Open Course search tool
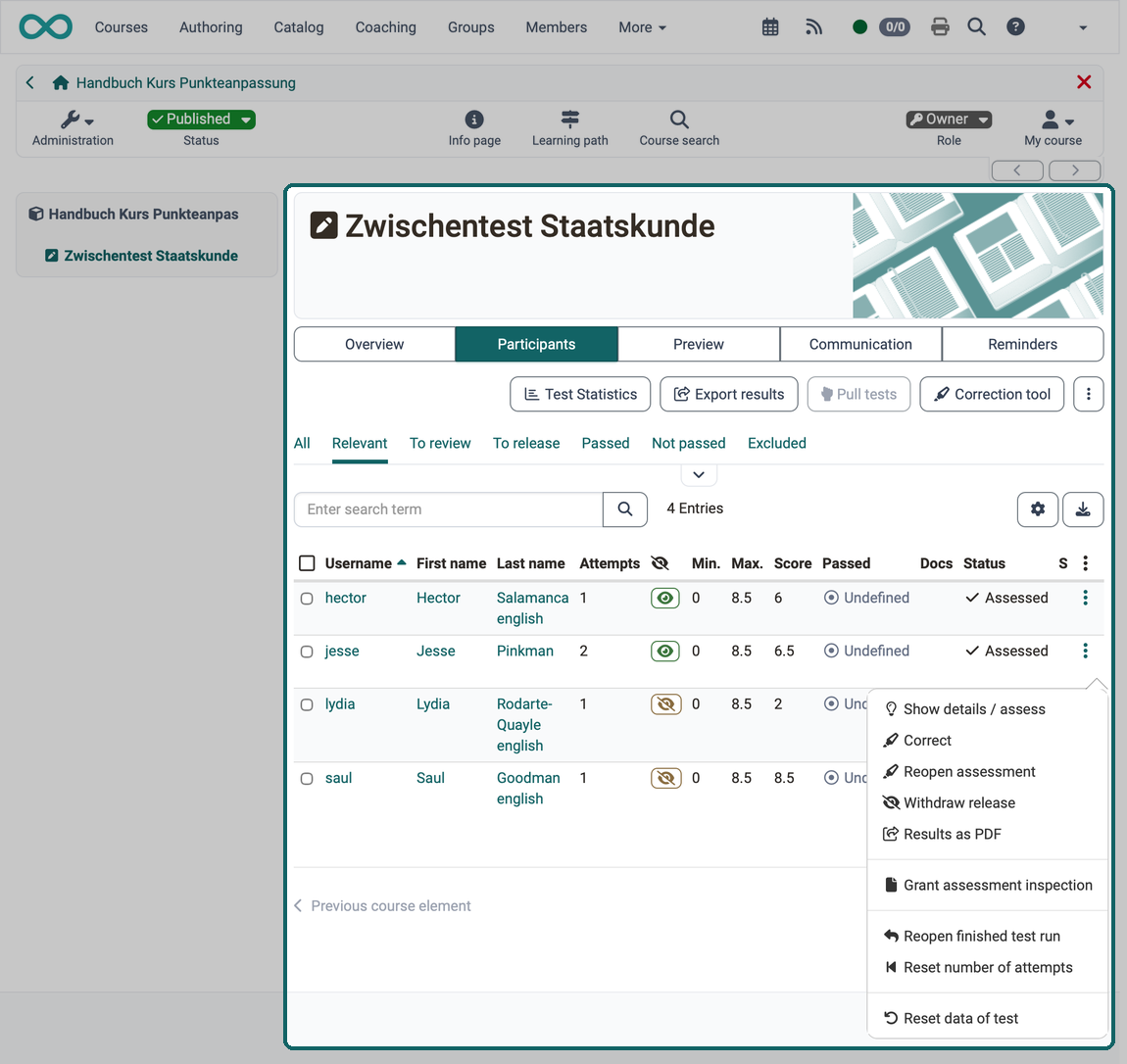Viewport: 1127px width, 1064px height. (679, 128)
